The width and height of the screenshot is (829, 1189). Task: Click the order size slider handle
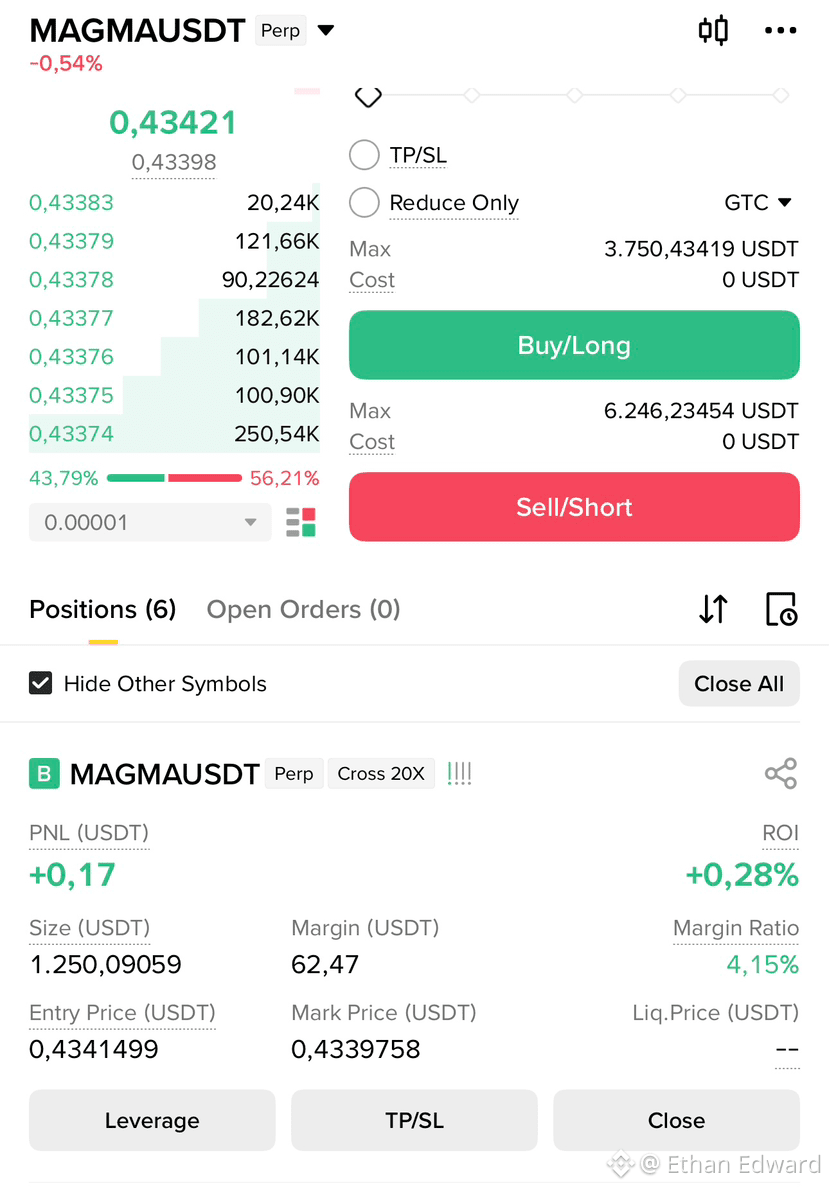(x=368, y=96)
